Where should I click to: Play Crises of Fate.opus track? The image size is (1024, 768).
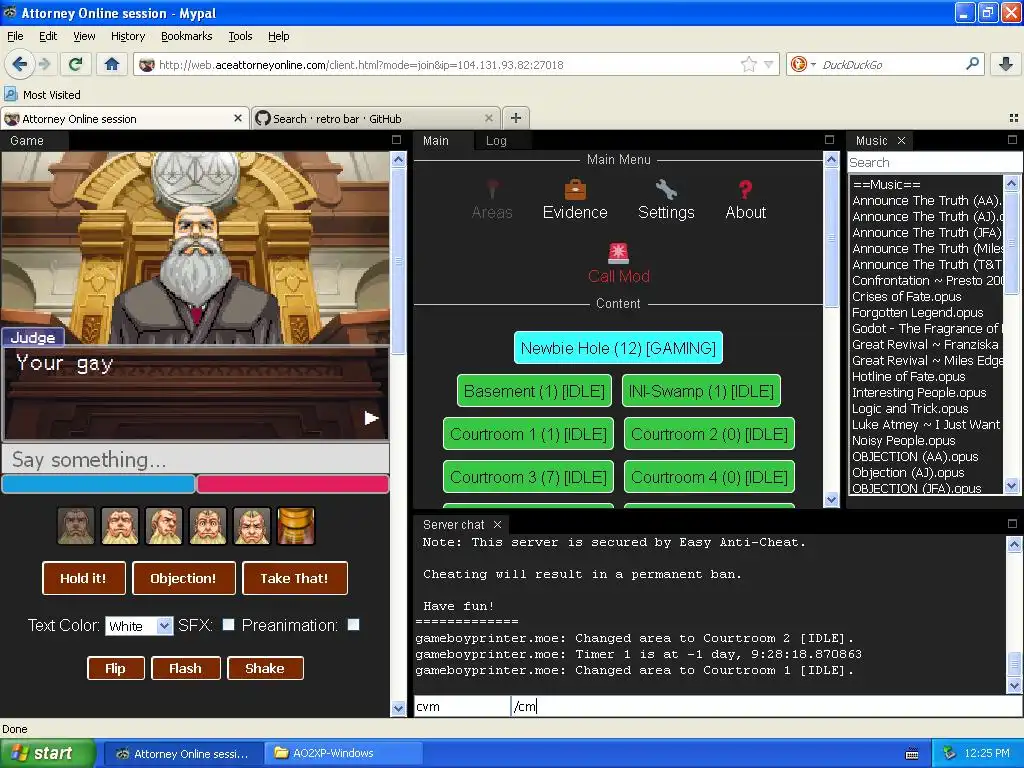pos(906,296)
